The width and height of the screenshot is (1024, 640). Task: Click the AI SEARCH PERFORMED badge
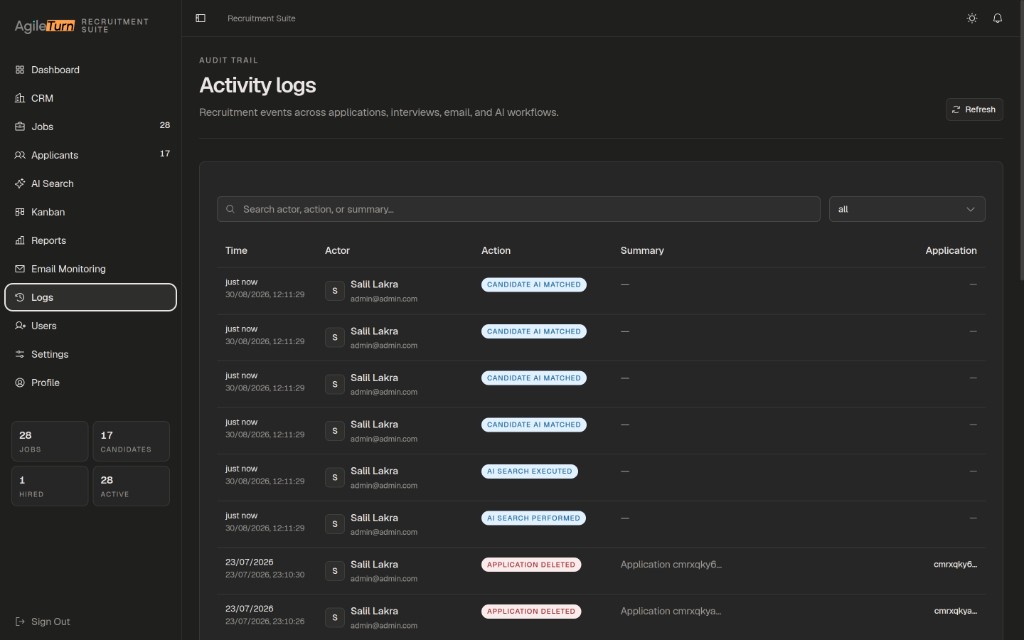click(x=534, y=518)
